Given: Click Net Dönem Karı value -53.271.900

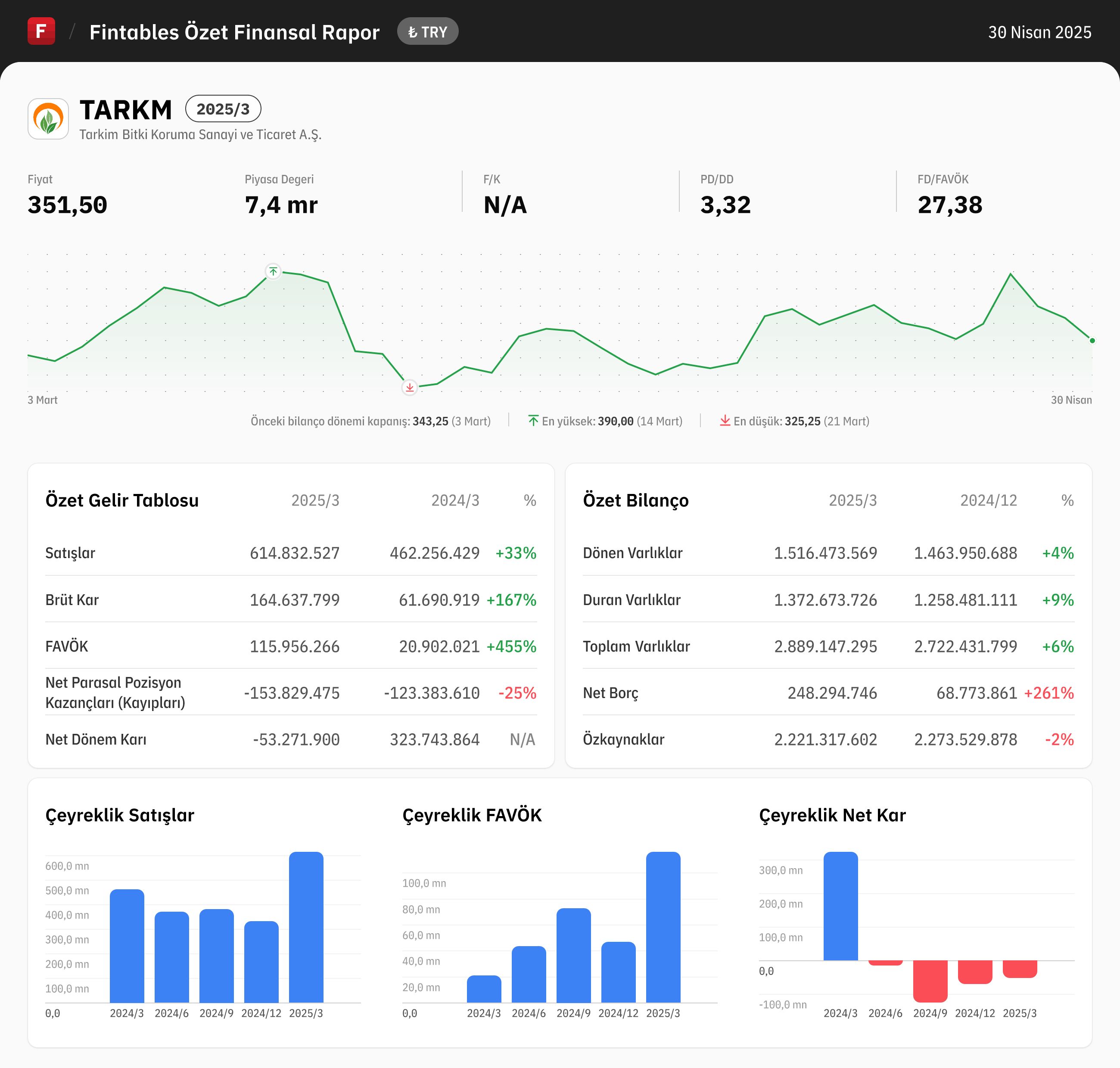Looking at the screenshot, I should coord(296,739).
